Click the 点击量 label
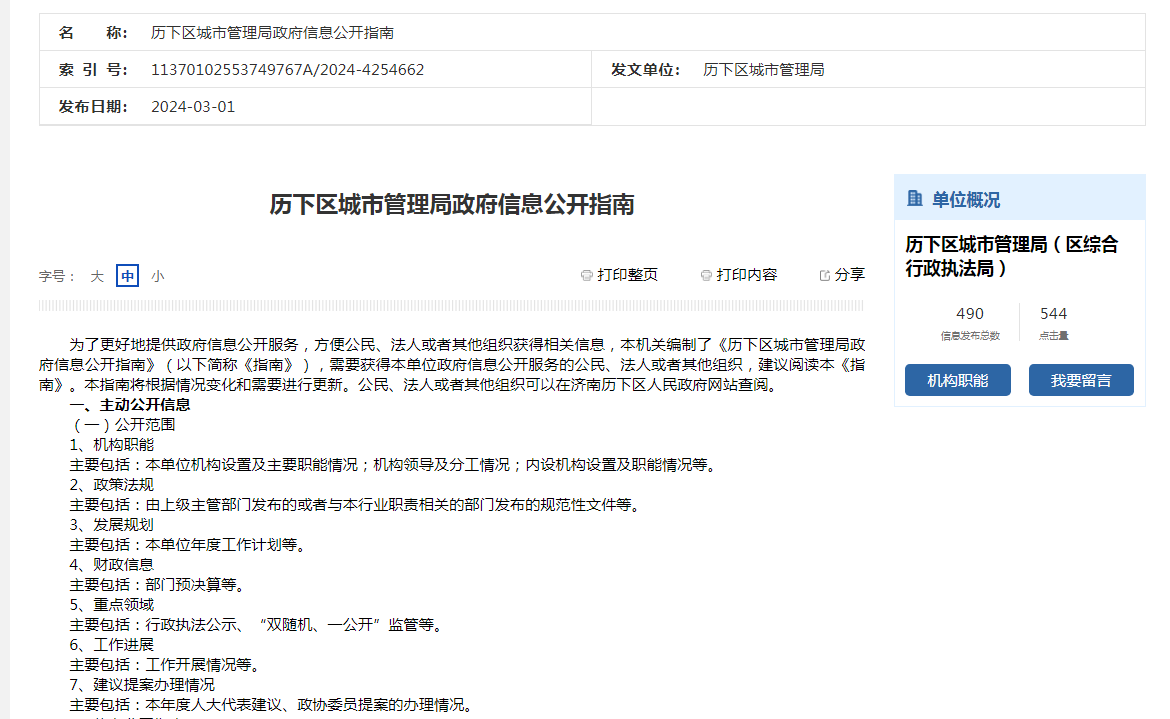 coord(1054,336)
